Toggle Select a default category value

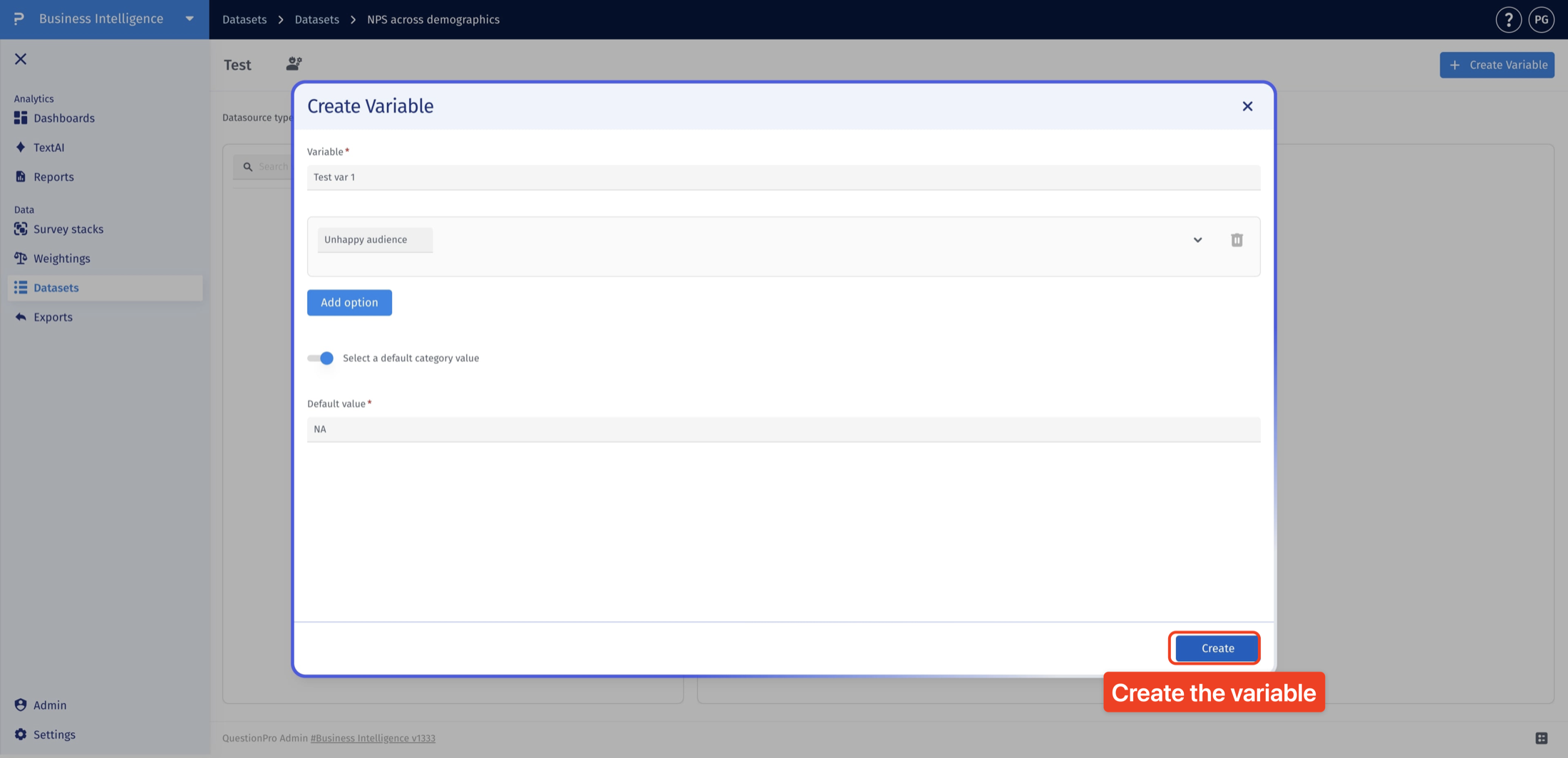tap(321, 358)
